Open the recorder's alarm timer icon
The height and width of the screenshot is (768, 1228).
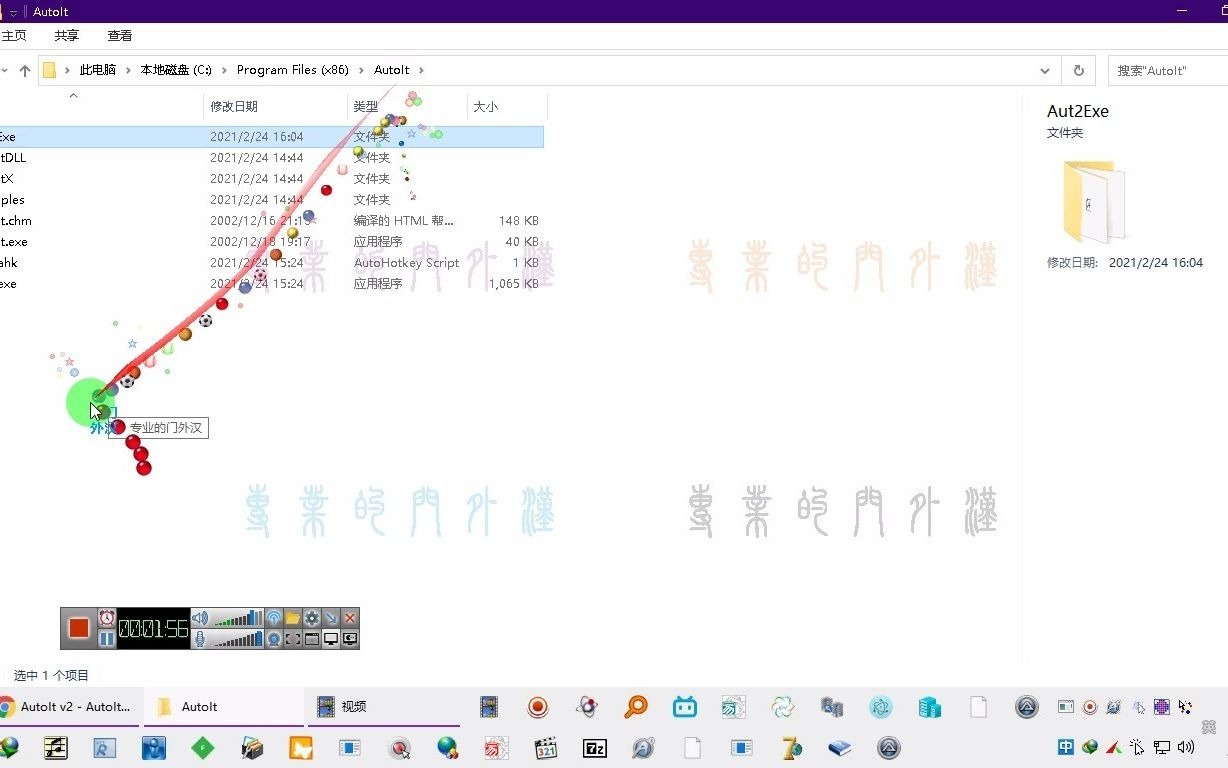tap(105, 618)
